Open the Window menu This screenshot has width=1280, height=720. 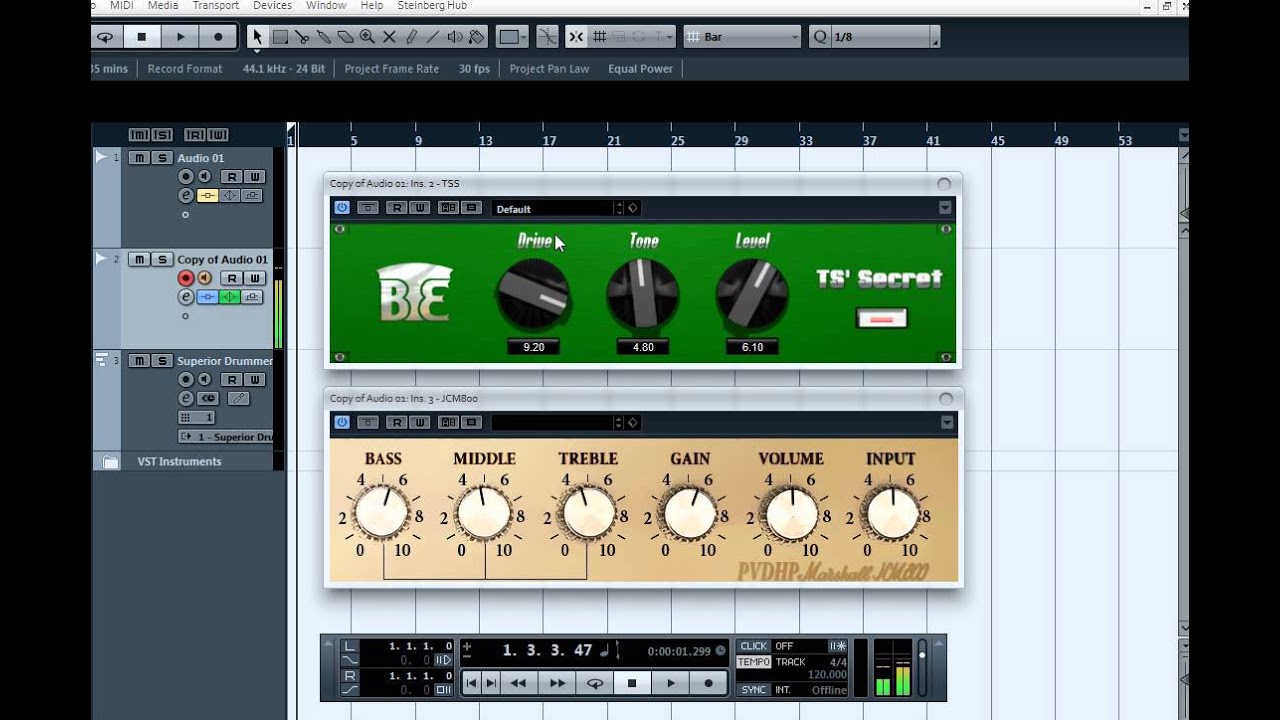pos(326,6)
